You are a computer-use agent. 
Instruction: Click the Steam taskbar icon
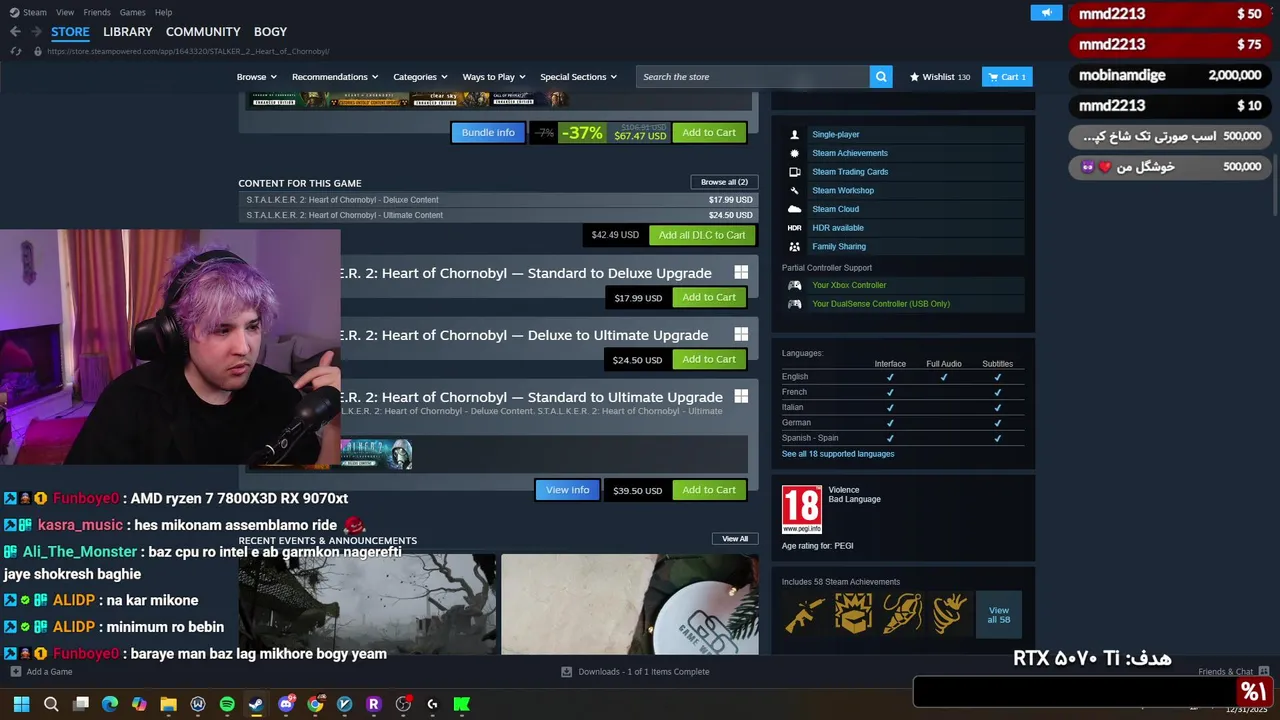[x=256, y=704]
